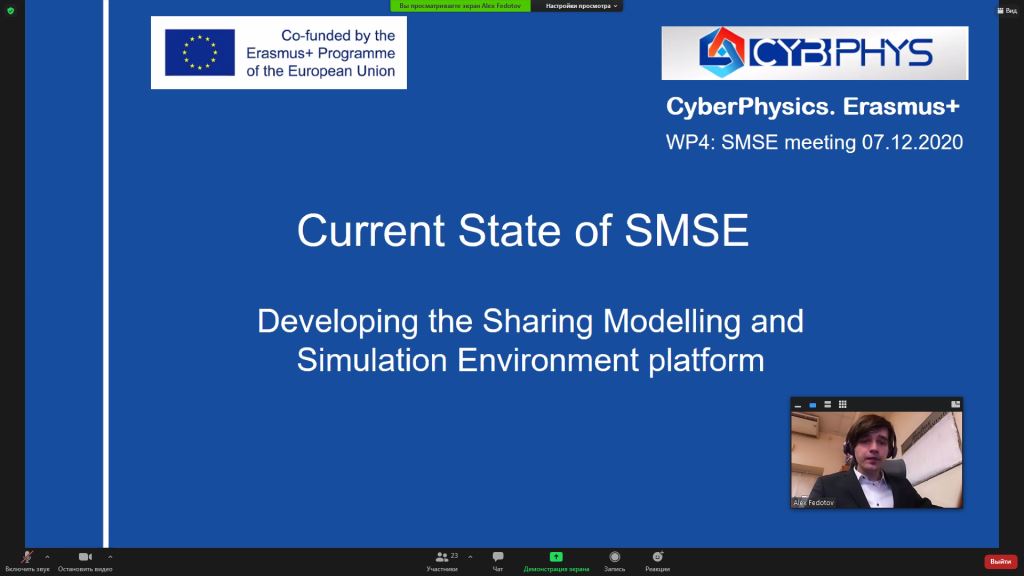Click Alex Fedotov video thumbnail
Viewport: 1024px width, 576px height.
pyautogui.click(x=876, y=460)
